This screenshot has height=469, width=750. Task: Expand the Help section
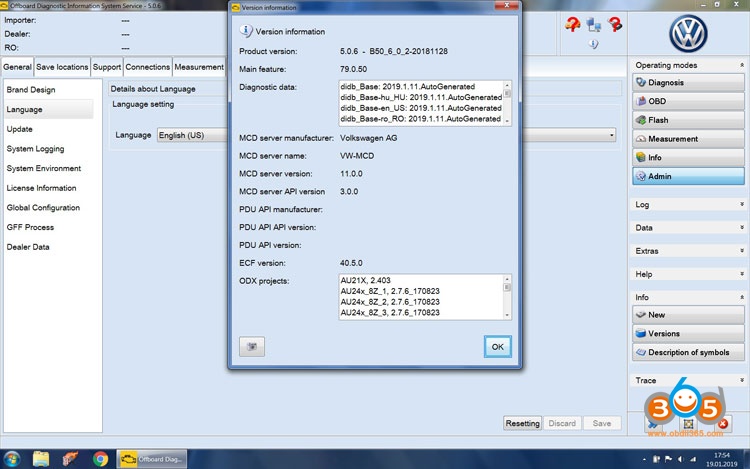(741, 274)
